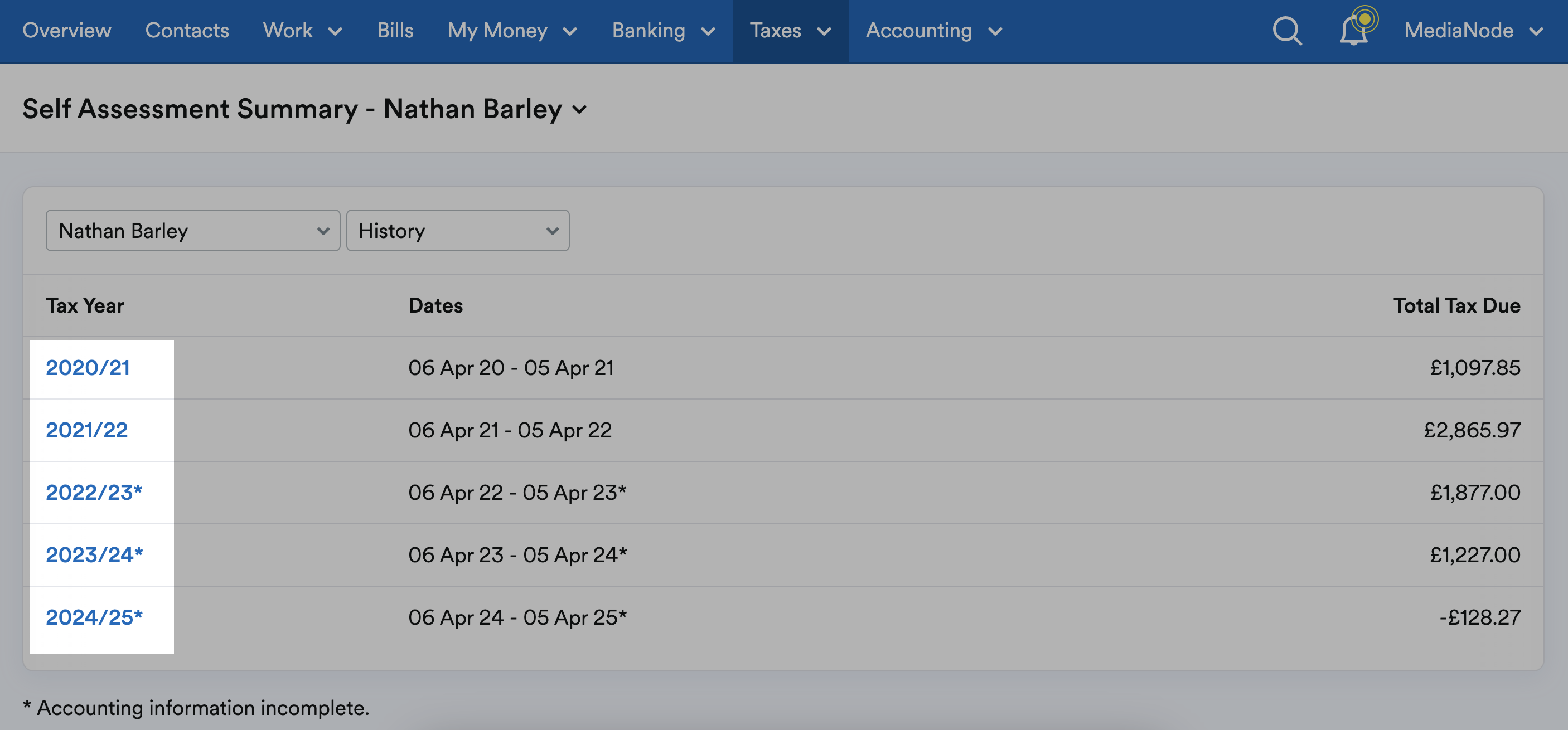Click the Accounting information incomplete footnote

[196, 708]
